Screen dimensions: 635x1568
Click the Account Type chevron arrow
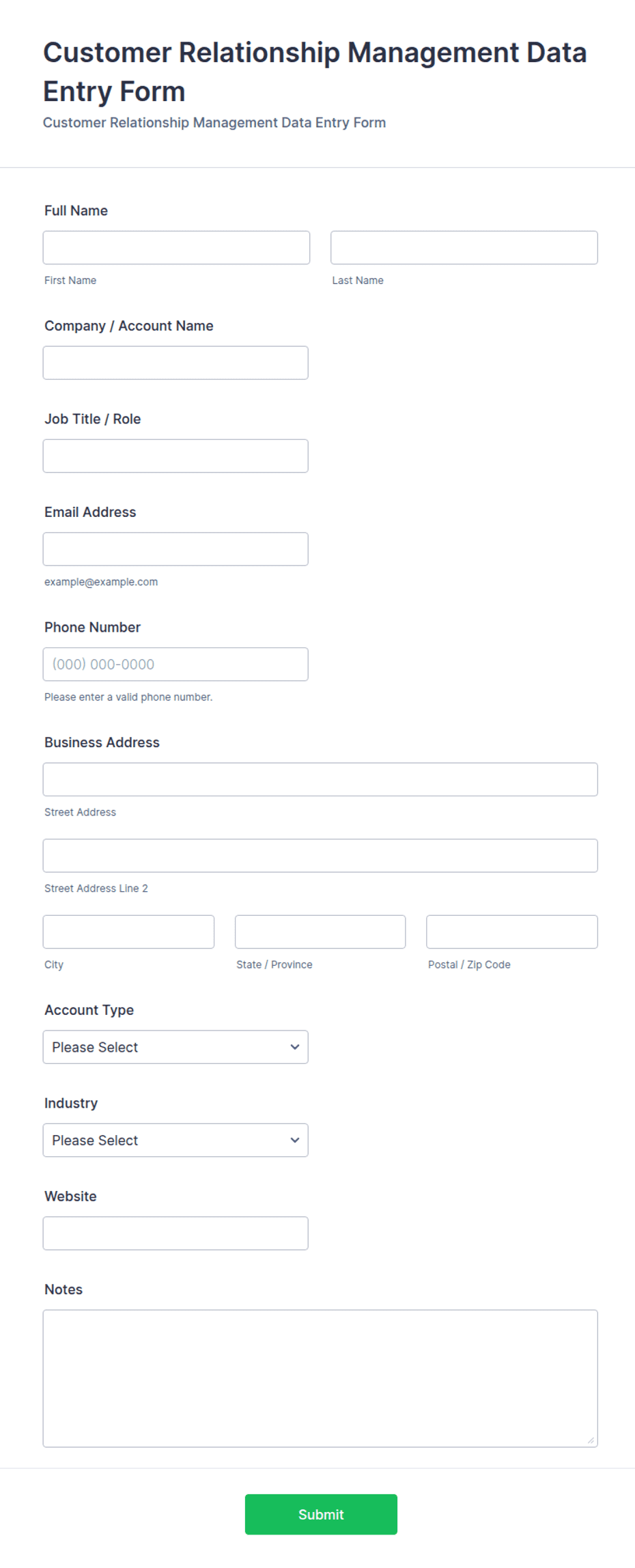295,1047
